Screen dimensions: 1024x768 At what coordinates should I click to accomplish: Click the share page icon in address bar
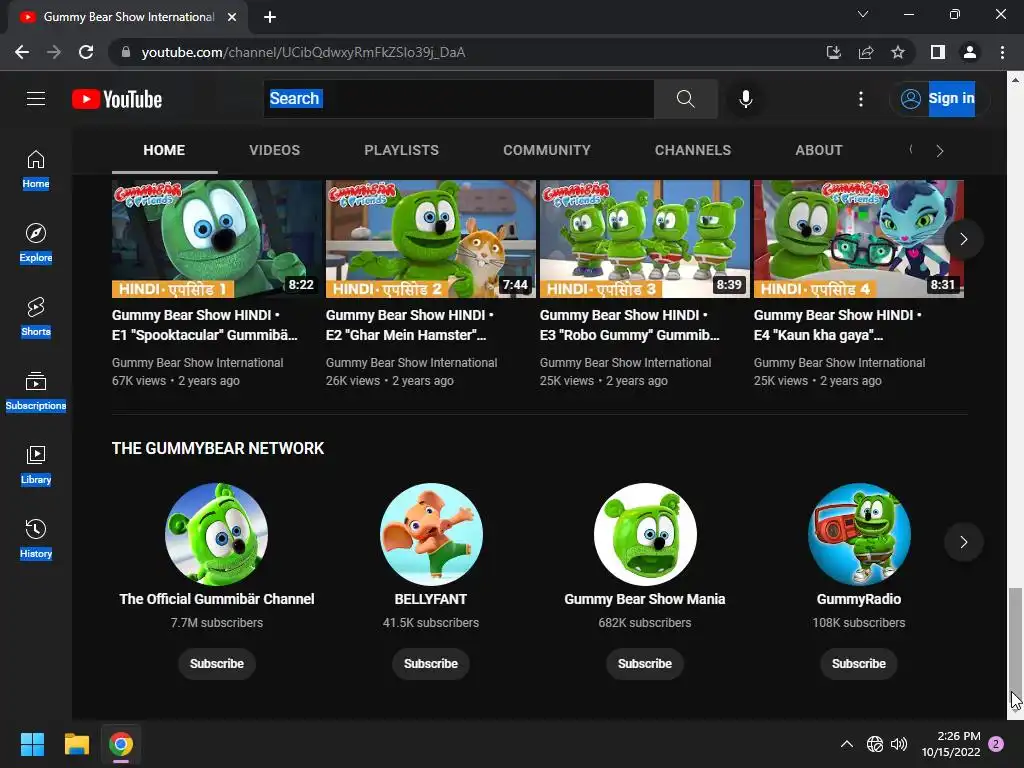866,52
